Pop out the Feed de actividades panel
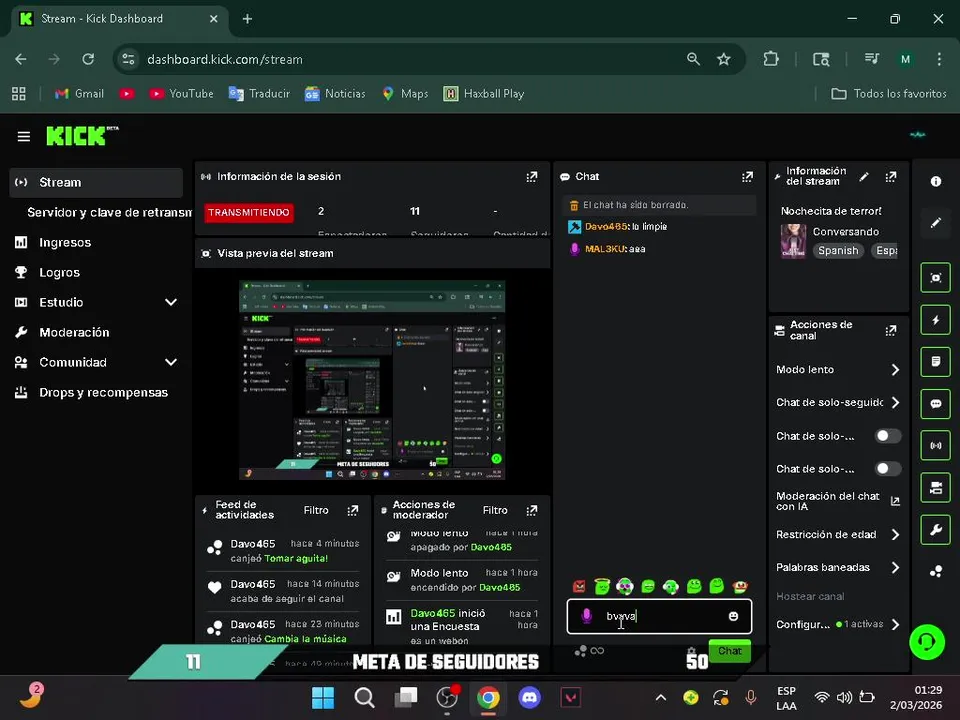Viewport: 960px width, 720px height. pyautogui.click(x=353, y=511)
